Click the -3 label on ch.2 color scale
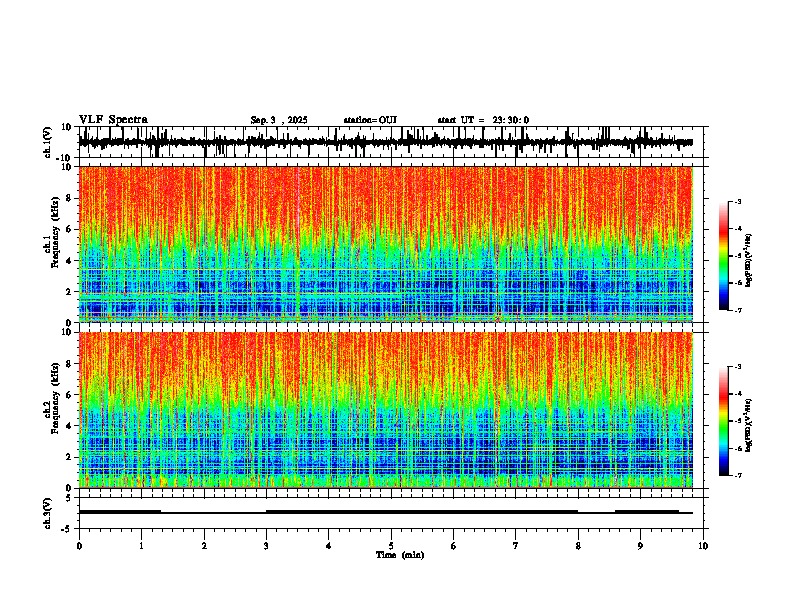792x612 pixels. (737, 367)
